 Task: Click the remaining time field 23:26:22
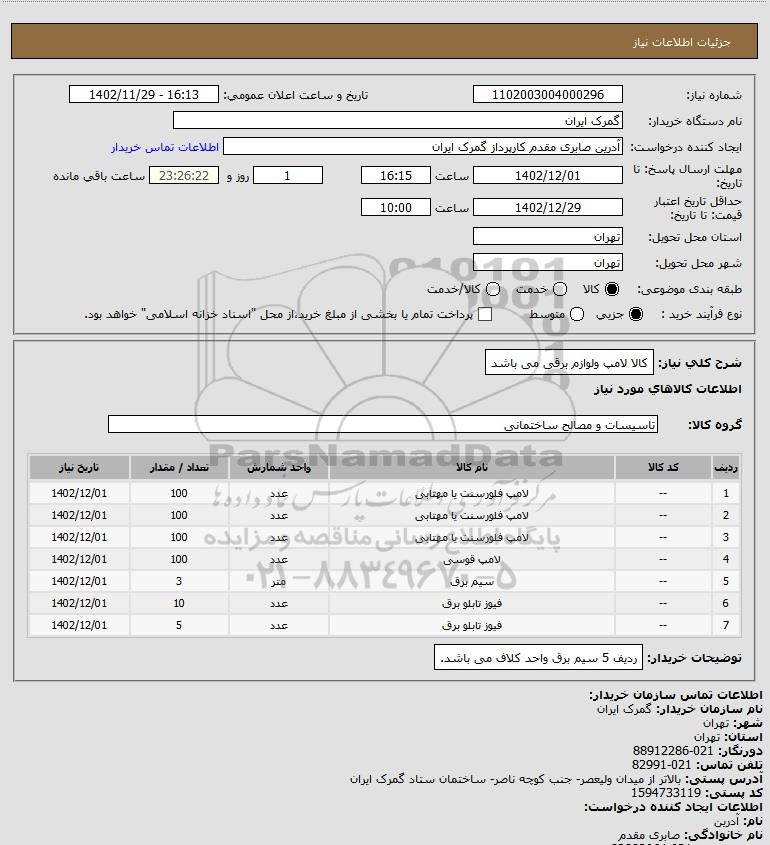click(184, 176)
